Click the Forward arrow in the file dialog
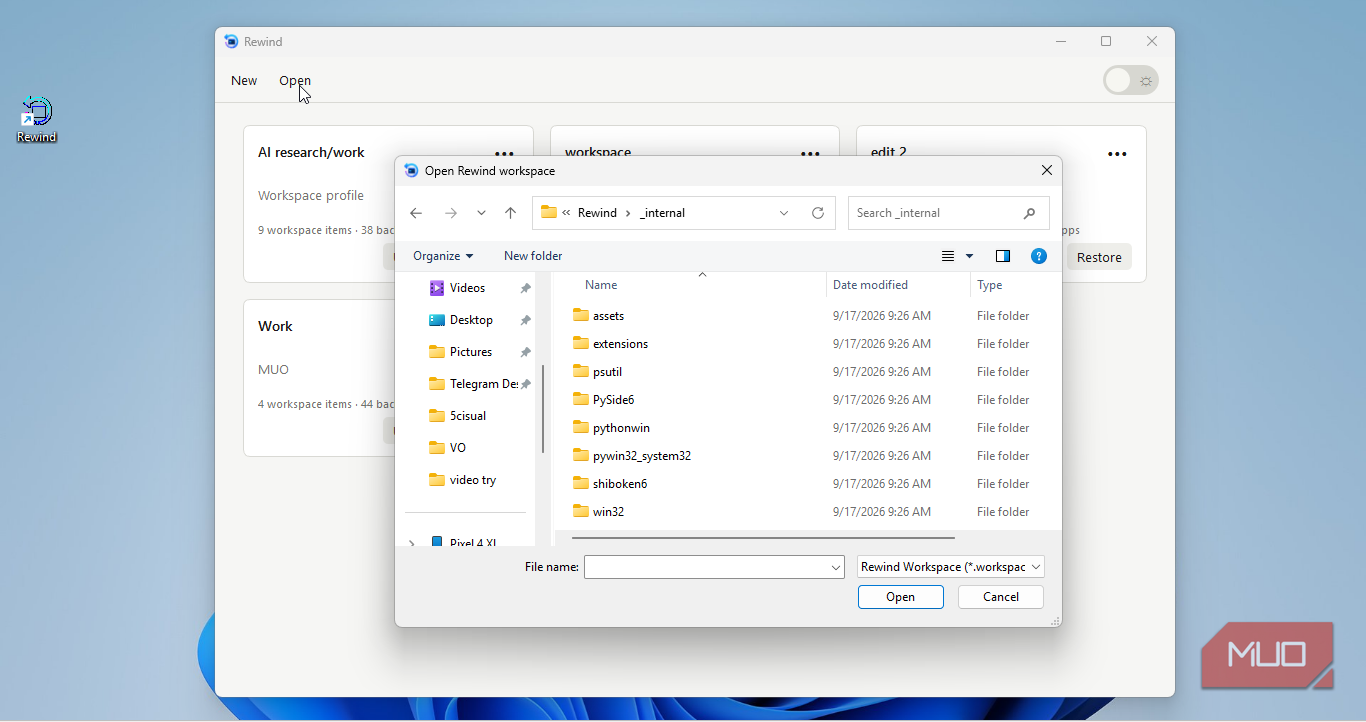Image resolution: width=1366 pixels, height=722 pixels. [450, 213]
